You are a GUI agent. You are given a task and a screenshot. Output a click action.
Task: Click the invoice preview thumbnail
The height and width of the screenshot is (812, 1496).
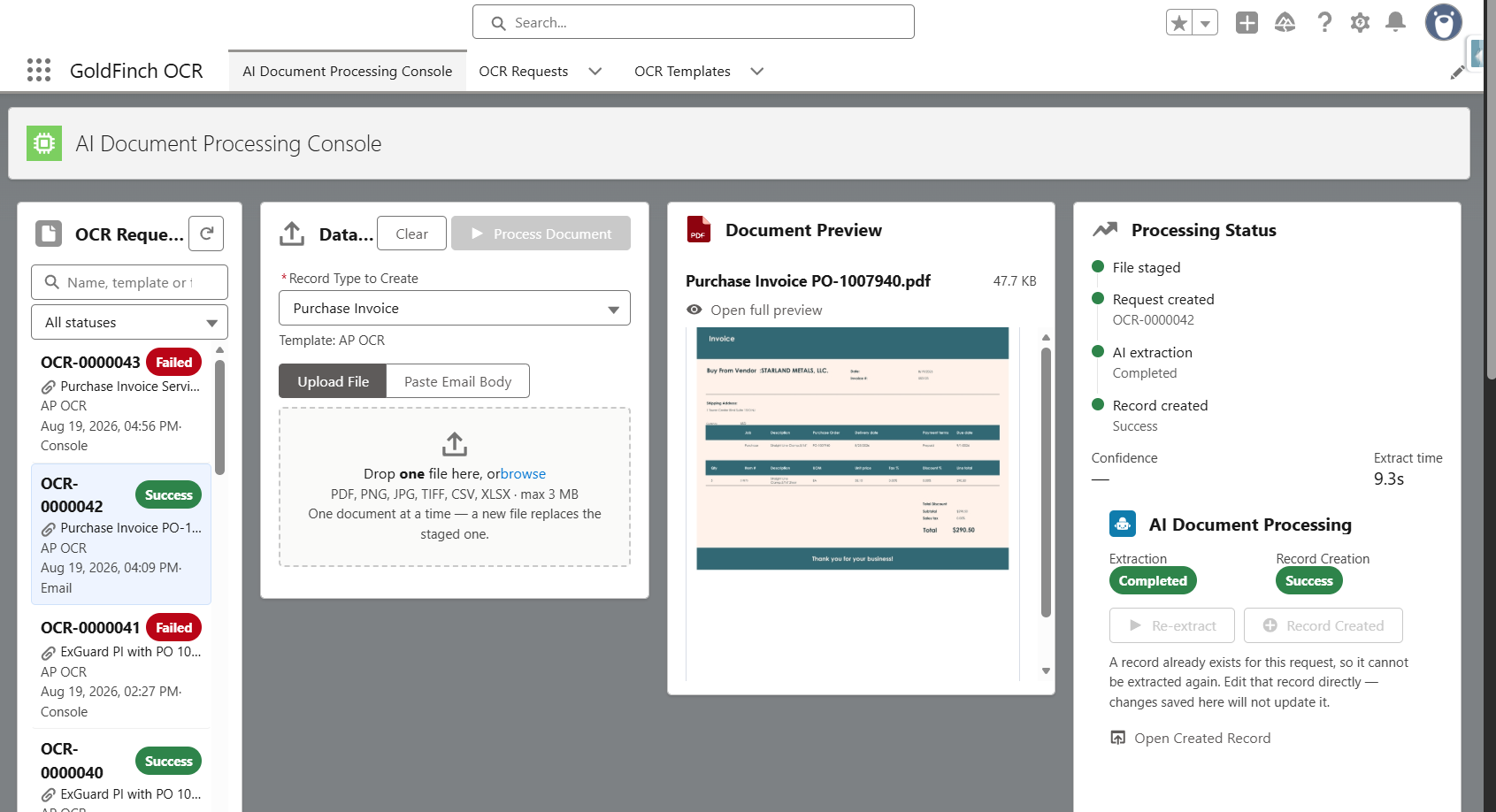coord(853,448)
